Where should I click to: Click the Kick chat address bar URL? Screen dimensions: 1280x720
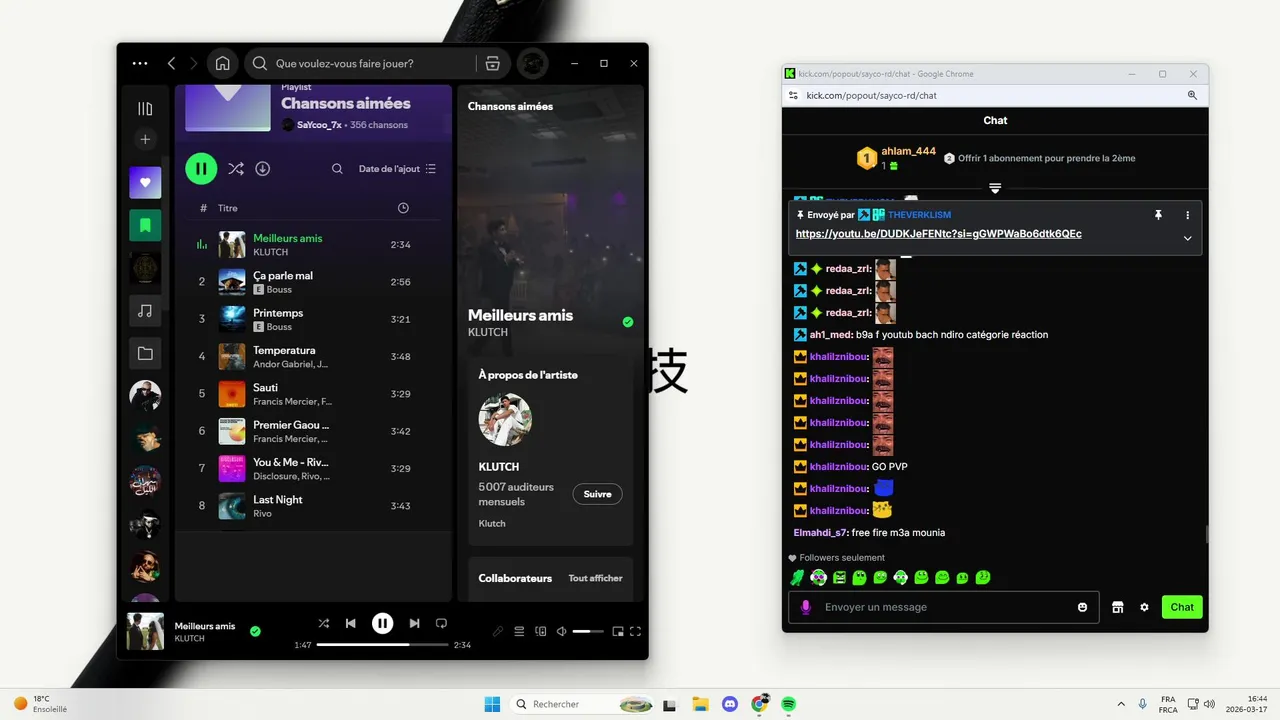(871, 95)
